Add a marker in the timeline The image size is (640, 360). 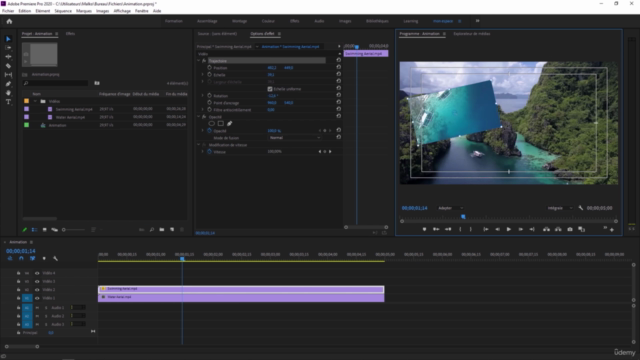point(44,258)
